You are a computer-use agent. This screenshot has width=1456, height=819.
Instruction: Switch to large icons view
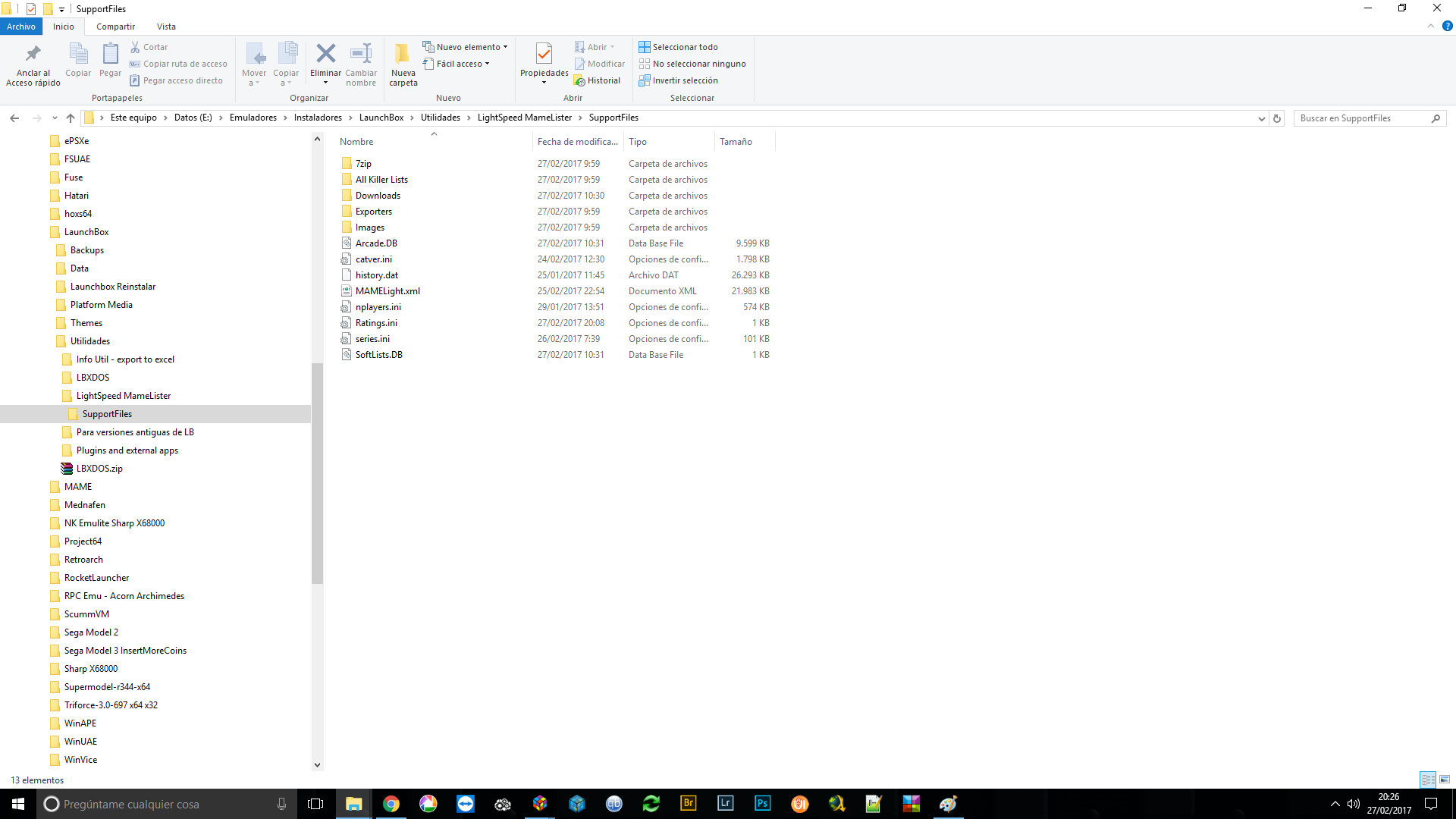pos(1445,780)
